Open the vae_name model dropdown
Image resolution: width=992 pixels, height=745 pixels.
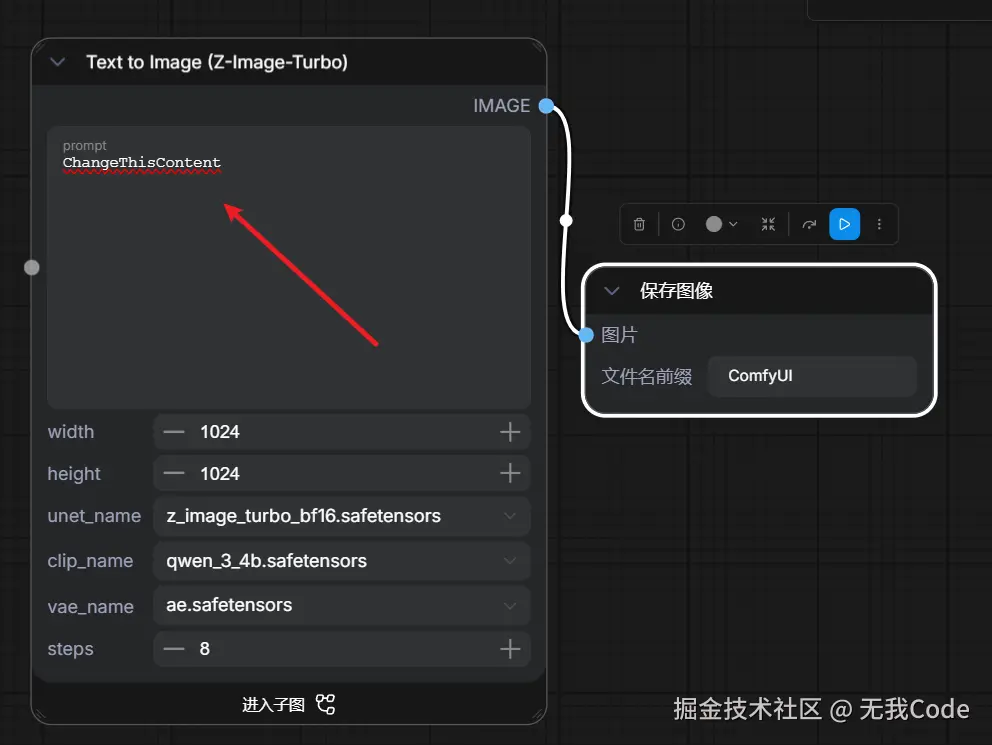coord(342,605)
